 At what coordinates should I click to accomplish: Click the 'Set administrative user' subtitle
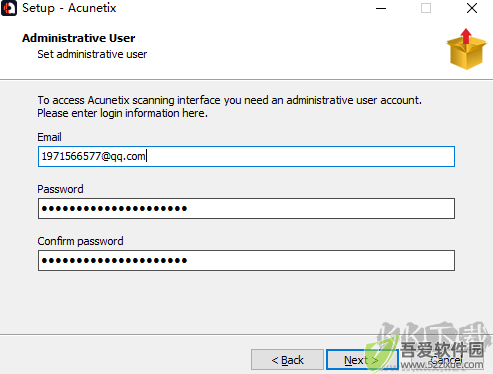[x=92, y=54]
